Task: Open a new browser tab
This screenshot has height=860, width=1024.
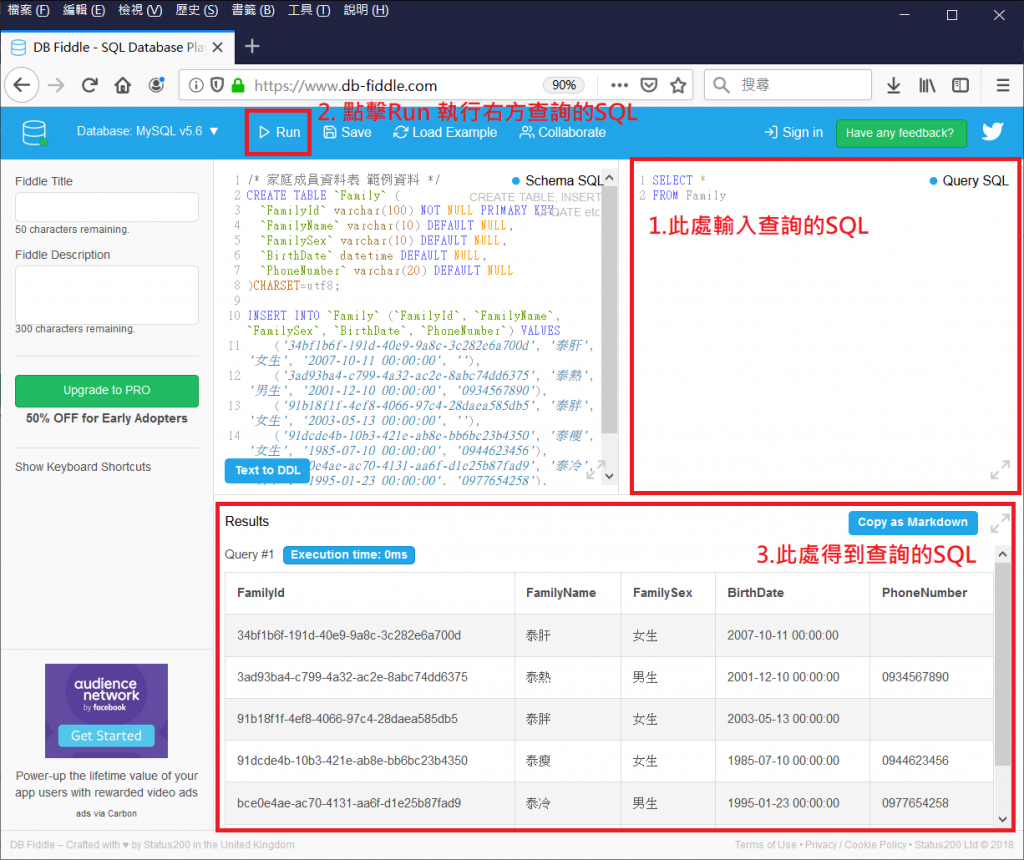Action: (x=252, y=46)
